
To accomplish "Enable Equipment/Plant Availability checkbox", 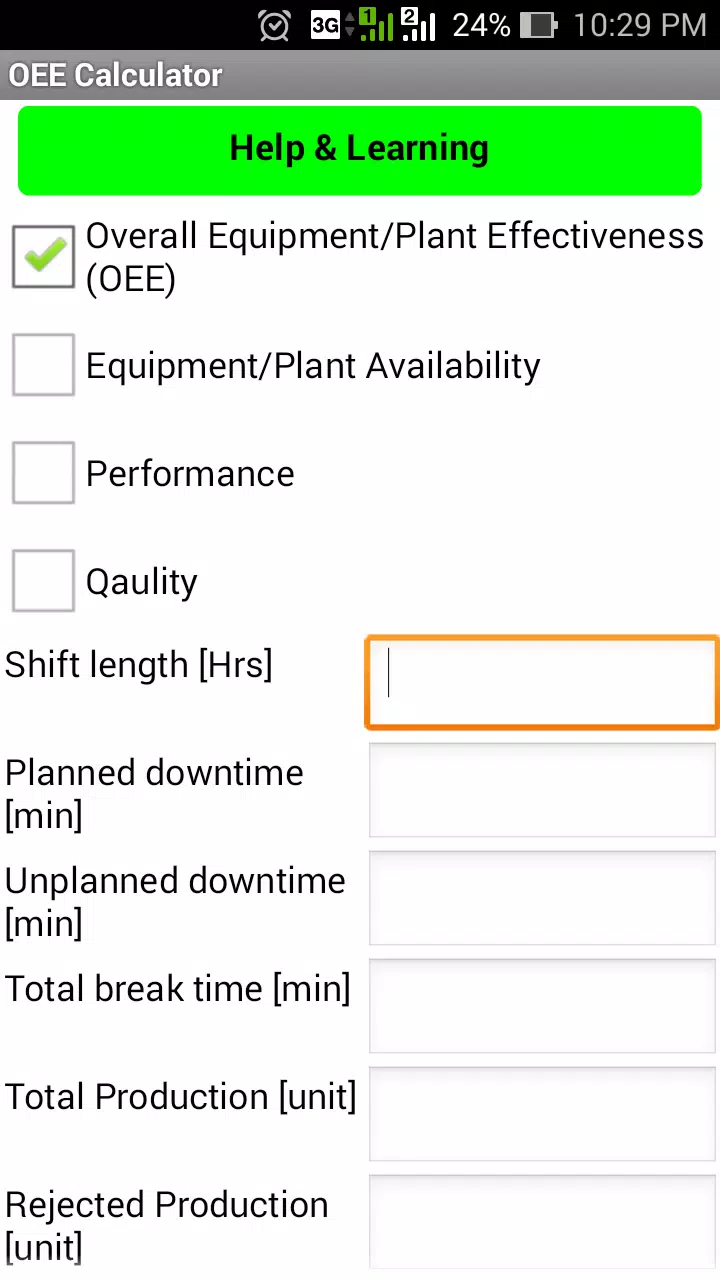I will tap(43, 365).
